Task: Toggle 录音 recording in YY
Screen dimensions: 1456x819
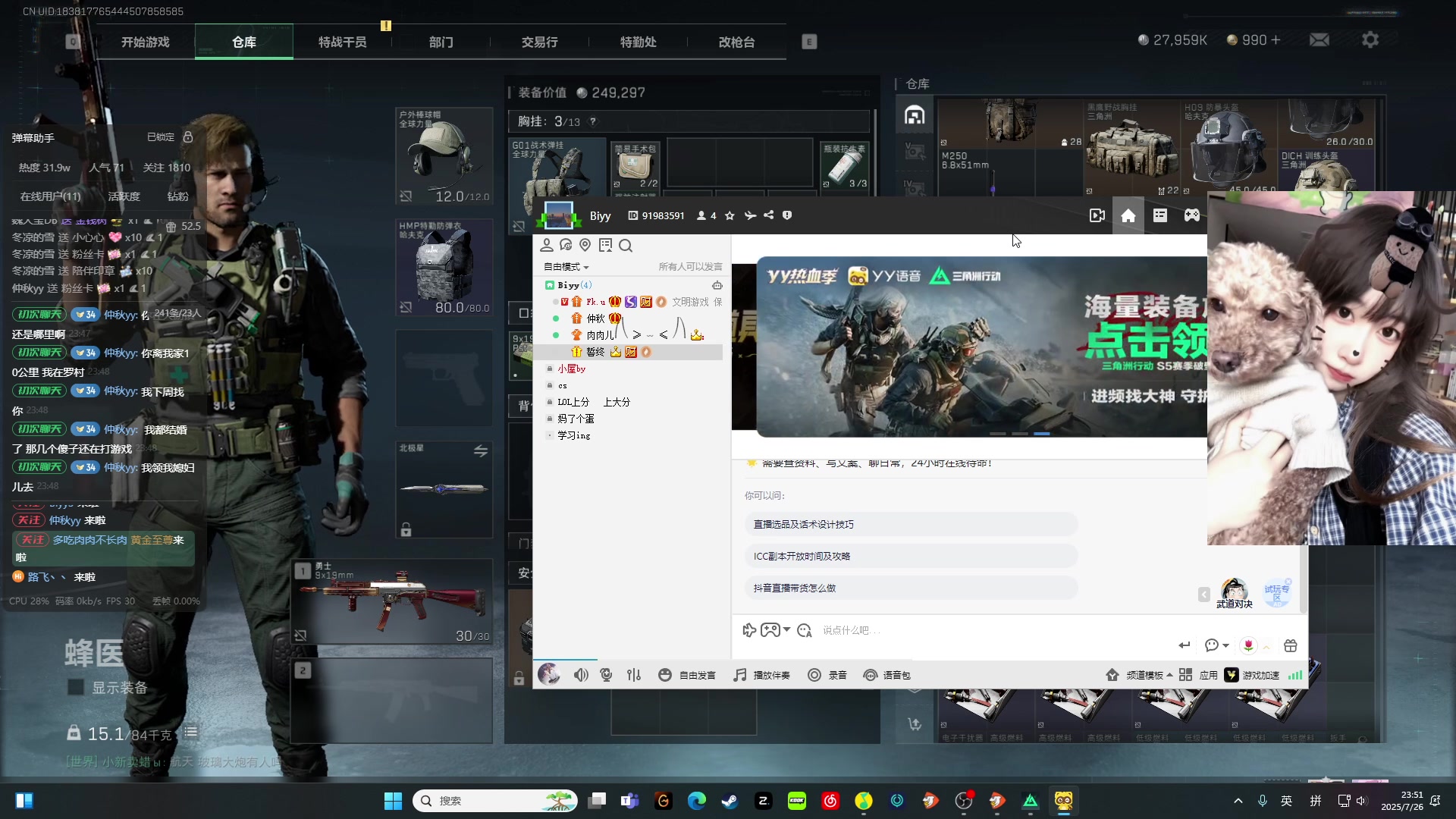Action: pyautogui.click(x=827, y=675)
